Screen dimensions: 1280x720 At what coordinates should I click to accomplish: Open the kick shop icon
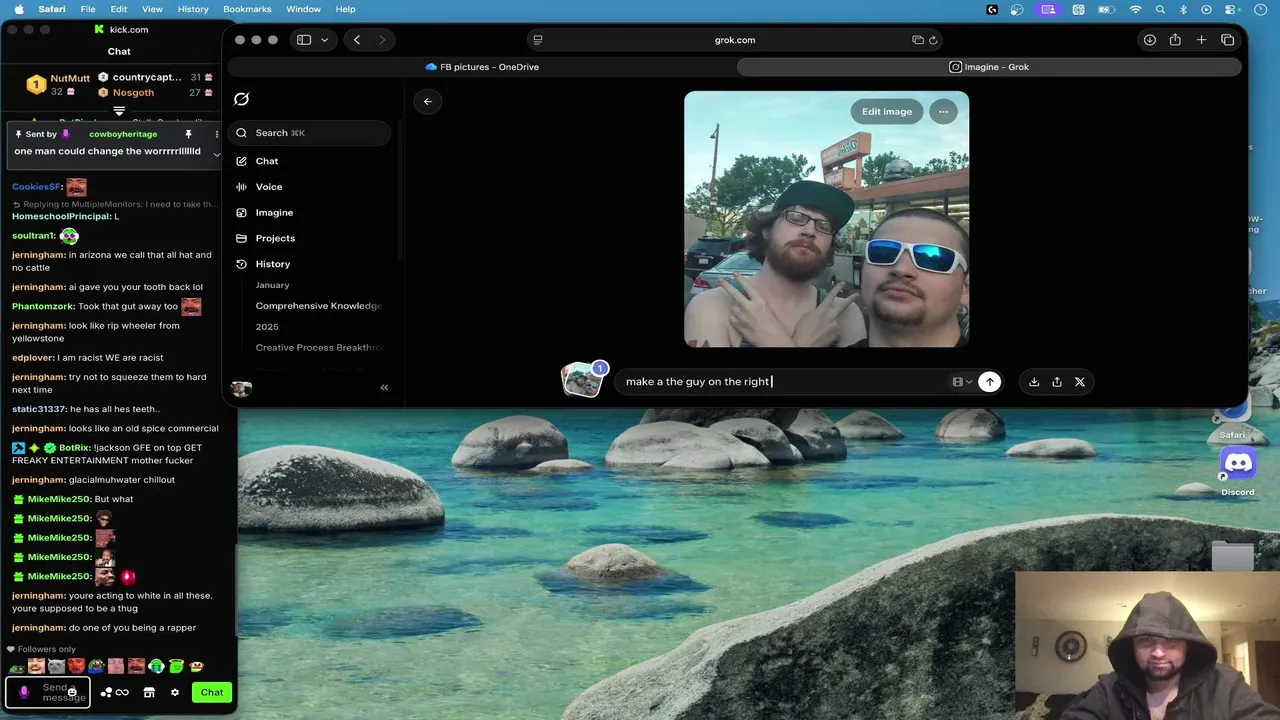149,692
